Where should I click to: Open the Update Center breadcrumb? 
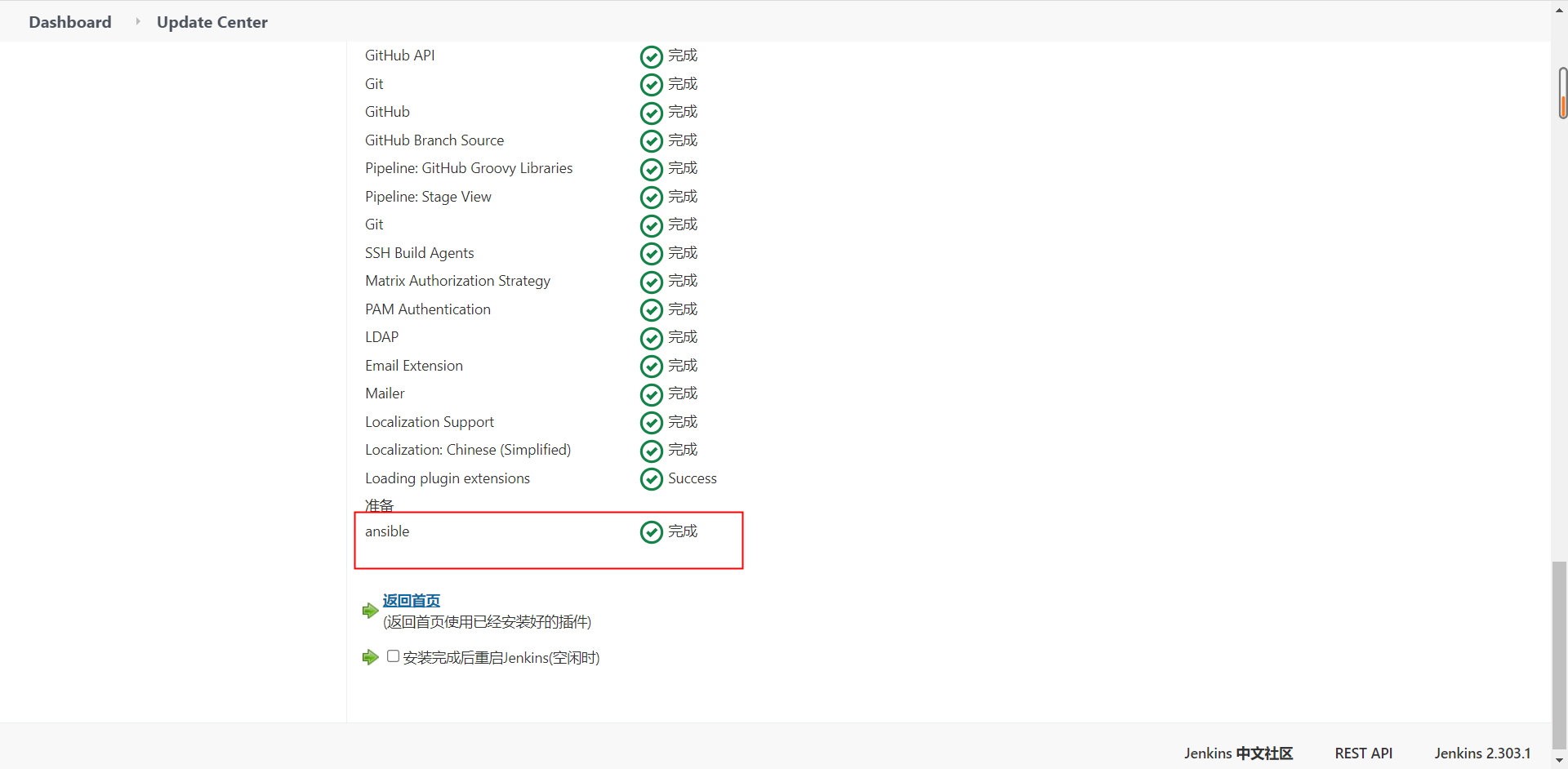tap(212, 22)
